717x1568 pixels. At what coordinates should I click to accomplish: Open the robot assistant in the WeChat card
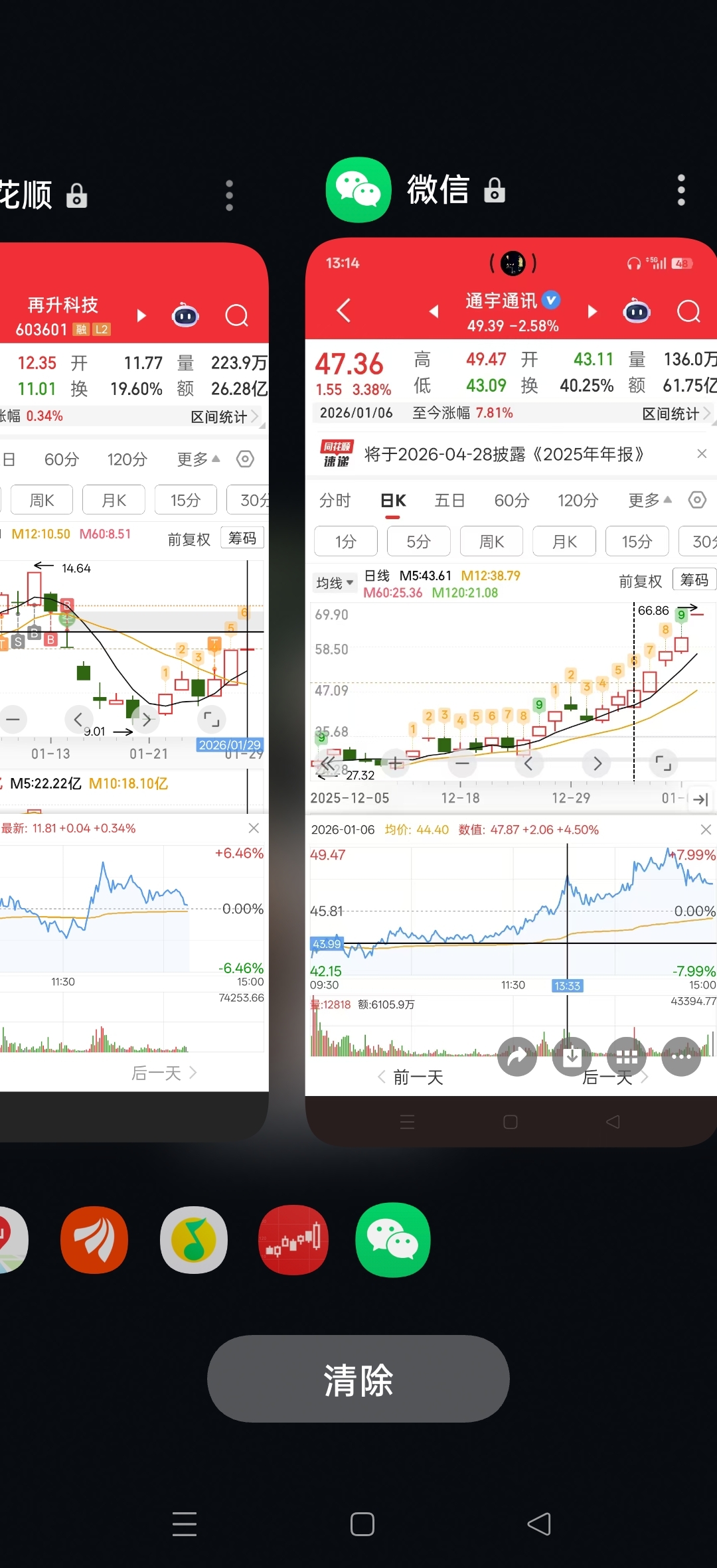[637, 310]
